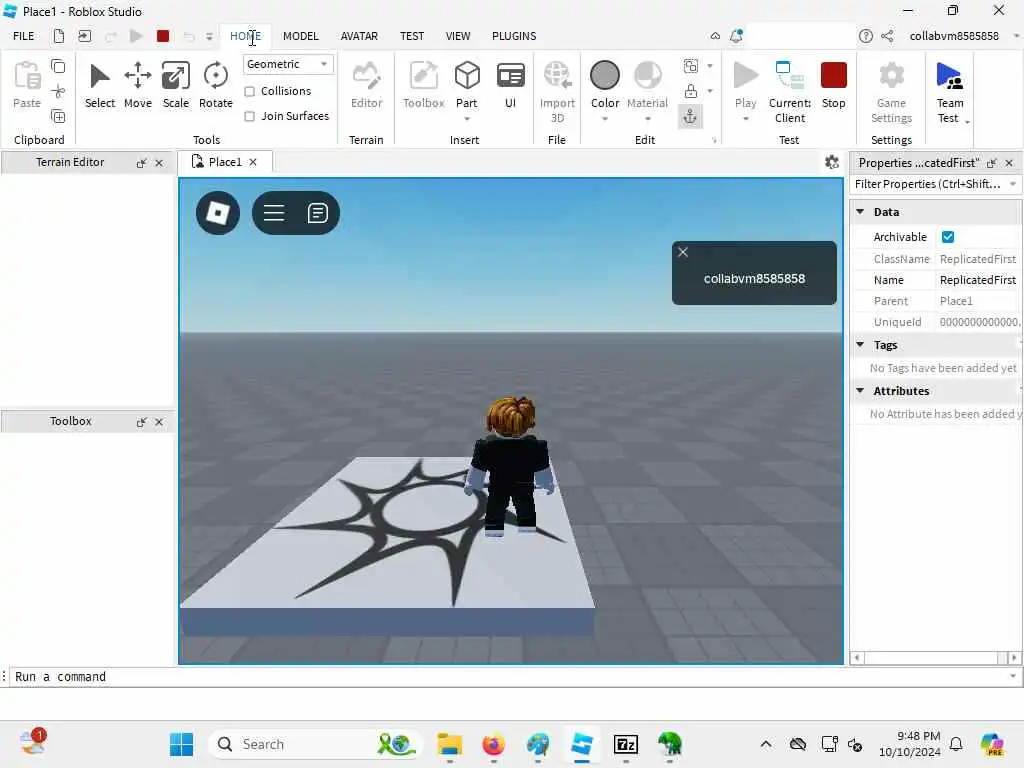1024x768 pixels.
Task: Enable the Collisions checkbox
Action: 249,91
